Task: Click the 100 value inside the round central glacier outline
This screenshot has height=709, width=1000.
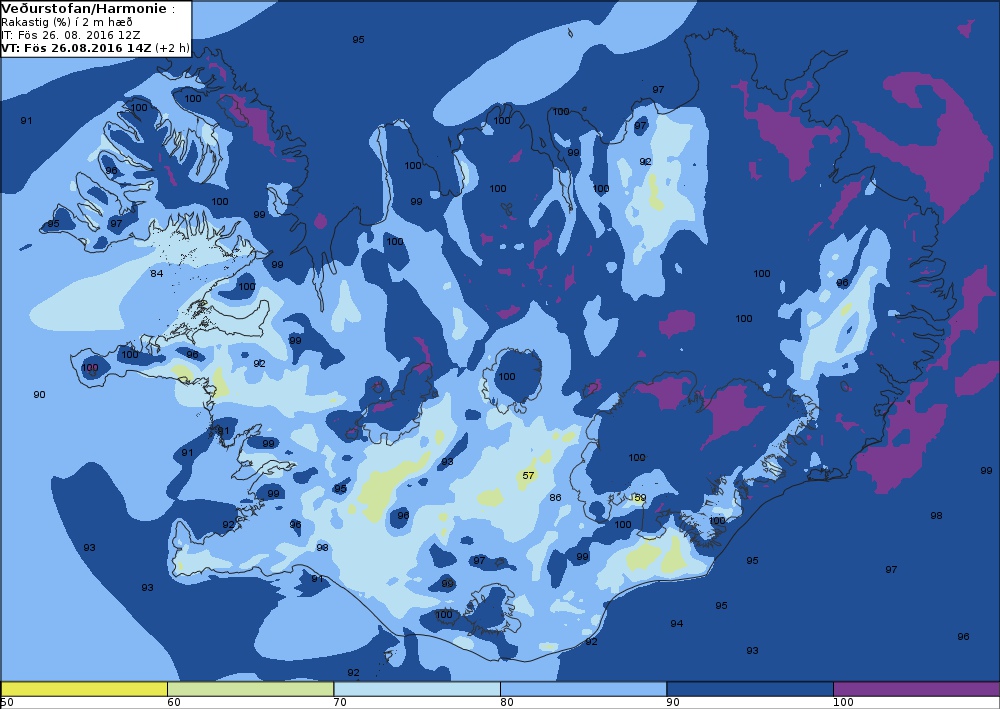Action: pos(507,377)
